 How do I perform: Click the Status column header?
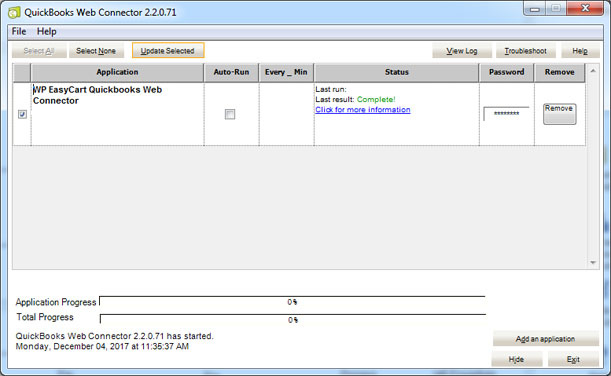point(397,72)
